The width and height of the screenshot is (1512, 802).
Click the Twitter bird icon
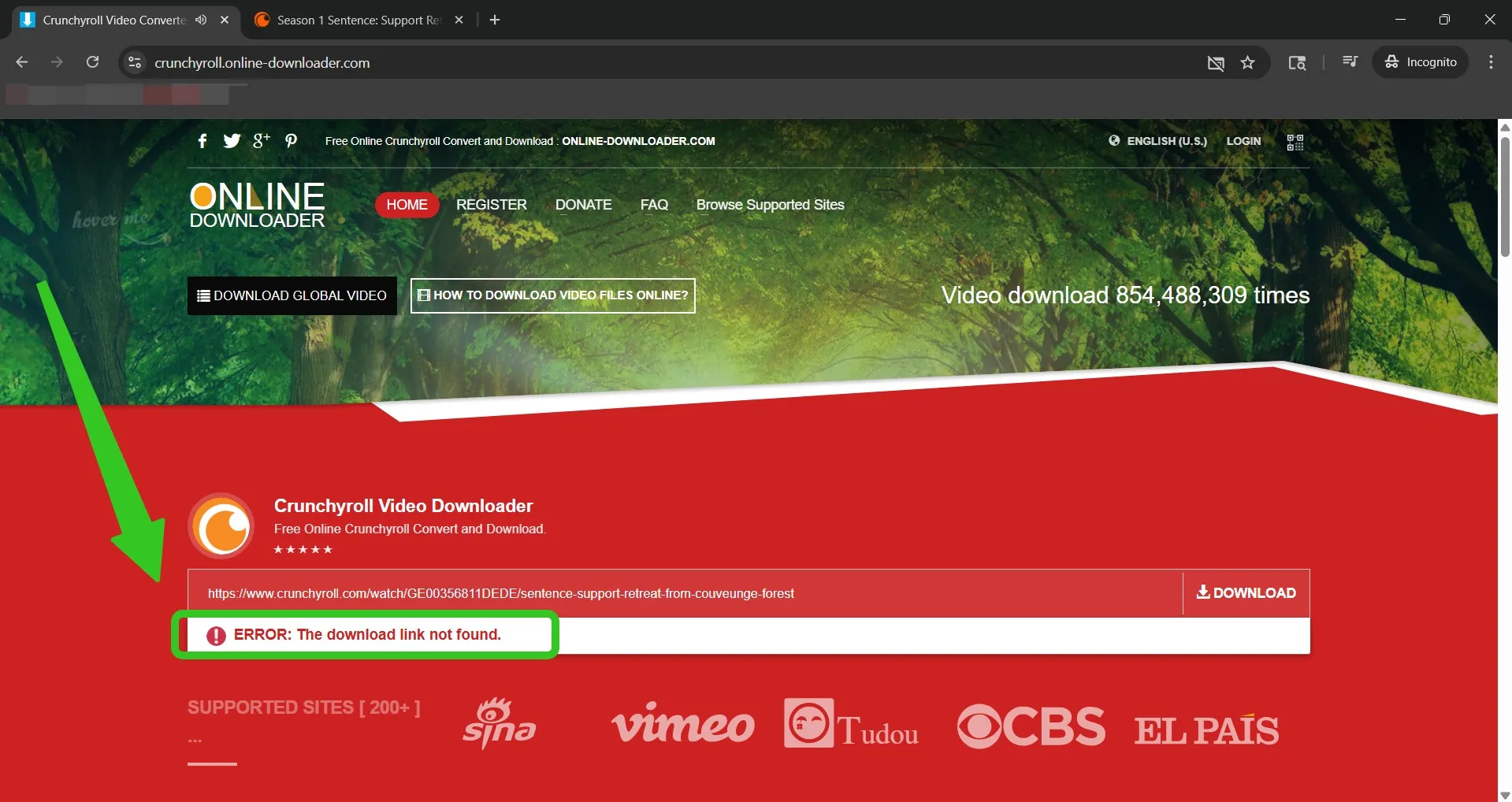click(x=232, y=141)
